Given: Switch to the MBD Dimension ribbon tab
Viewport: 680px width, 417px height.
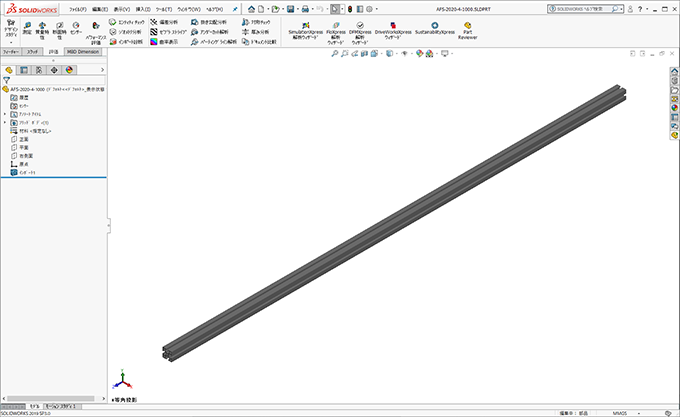Looking at the screenshot, I should click(83, 51).
